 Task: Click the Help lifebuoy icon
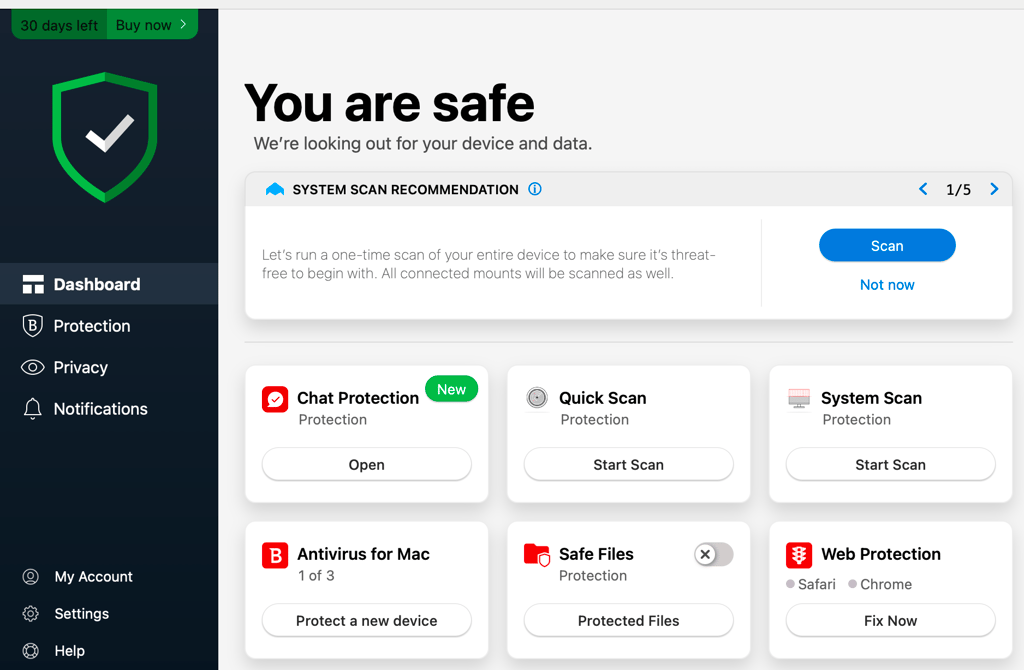(31, 651)
